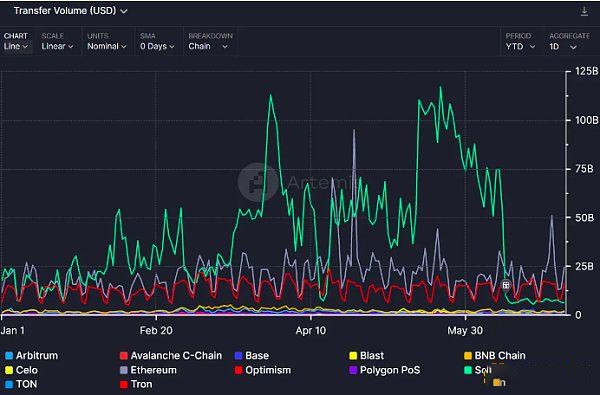
Task: Click the 50B y-axis label
Action: pos(584,218)
